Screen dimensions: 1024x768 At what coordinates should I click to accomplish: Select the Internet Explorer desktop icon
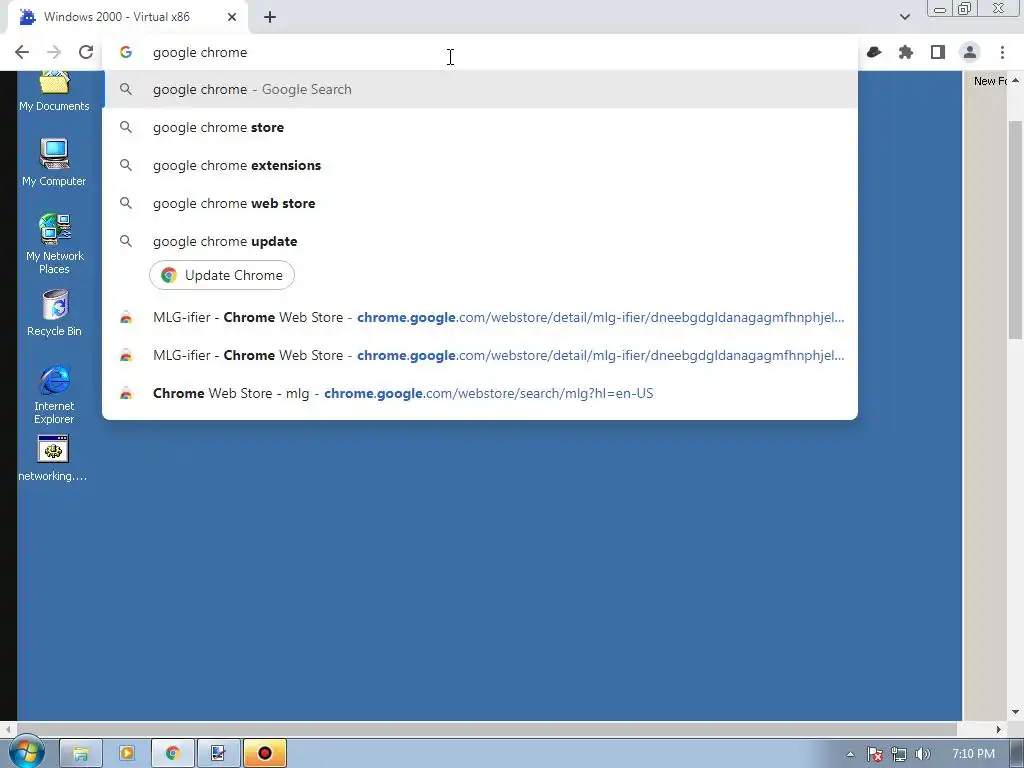click(54, 394)
